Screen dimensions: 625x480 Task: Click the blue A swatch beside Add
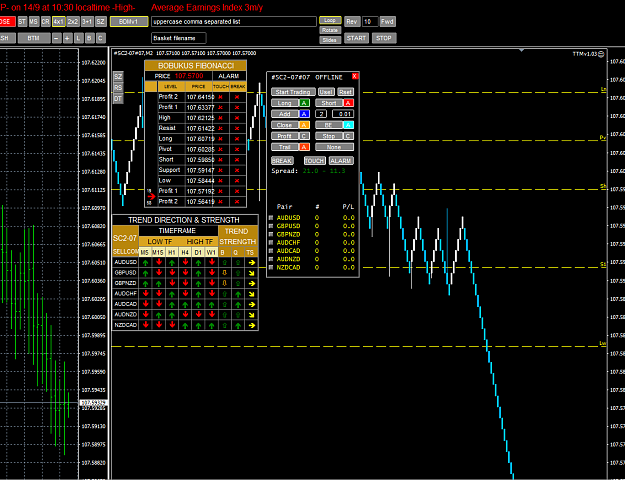tap(304, 114)
